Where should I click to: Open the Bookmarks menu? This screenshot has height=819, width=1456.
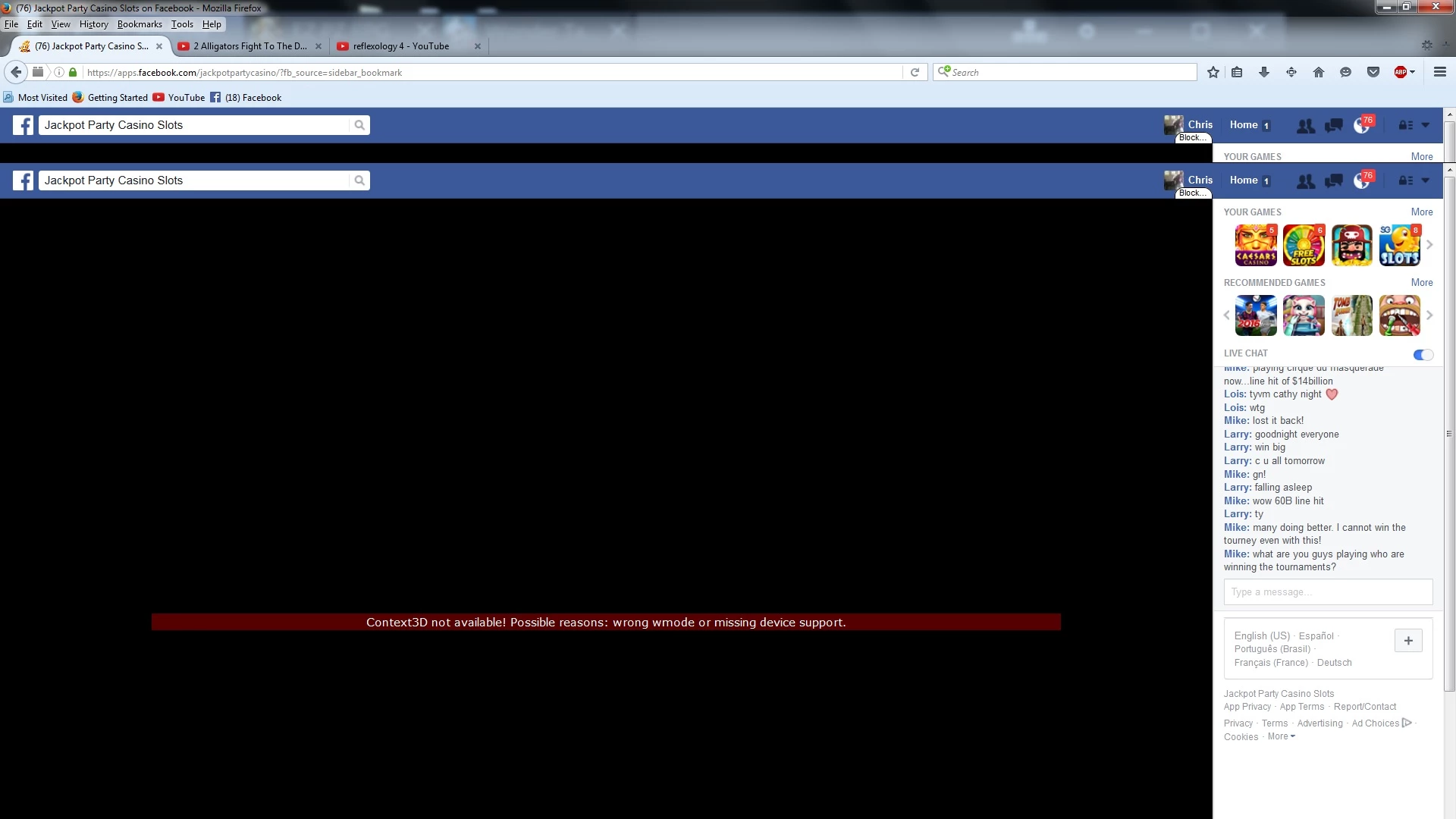pyautogui.click(x=140, y=24)
